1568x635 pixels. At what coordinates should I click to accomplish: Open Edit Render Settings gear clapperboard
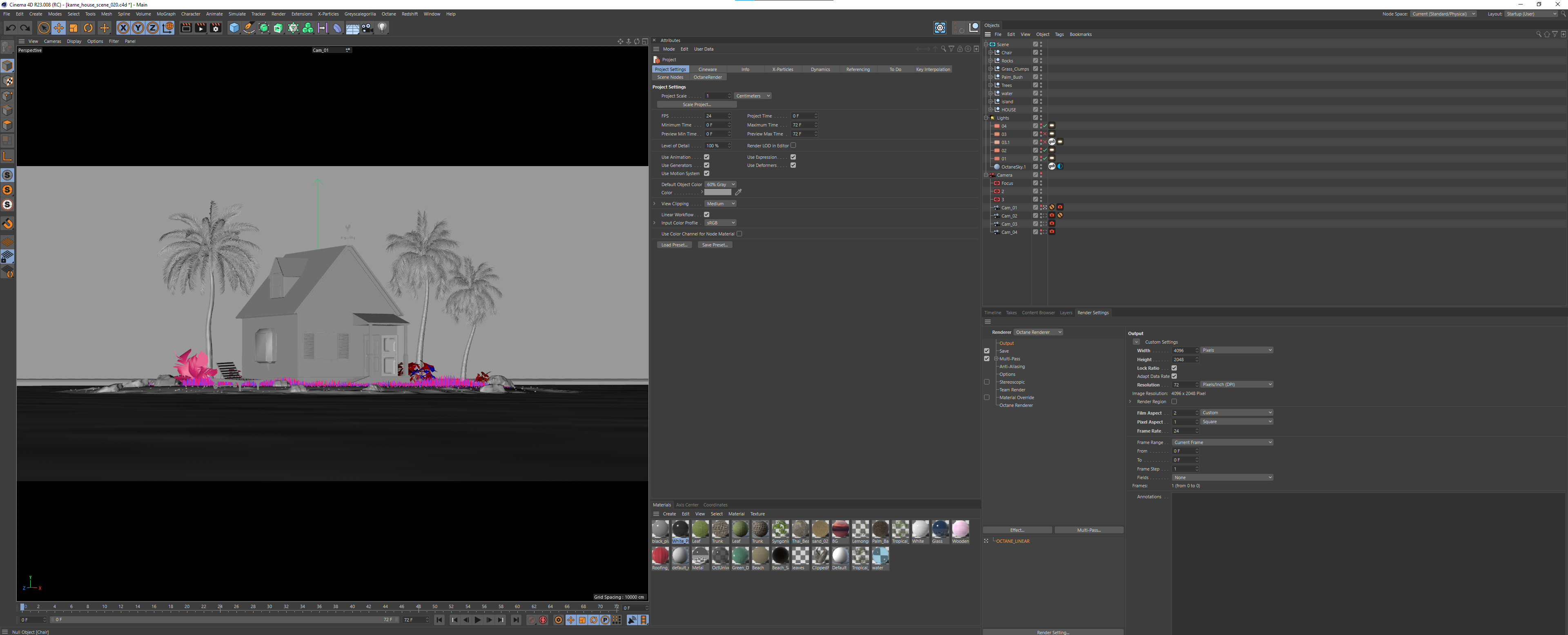pyautogui.click(x=216, y=28)
